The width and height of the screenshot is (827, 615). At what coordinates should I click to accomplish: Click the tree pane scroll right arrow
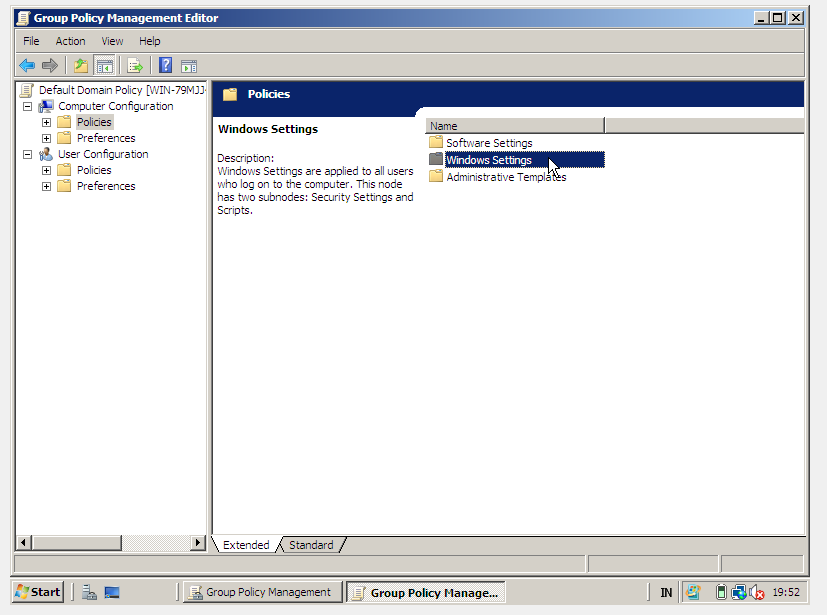pyautogui.click(x=198, y=542)
